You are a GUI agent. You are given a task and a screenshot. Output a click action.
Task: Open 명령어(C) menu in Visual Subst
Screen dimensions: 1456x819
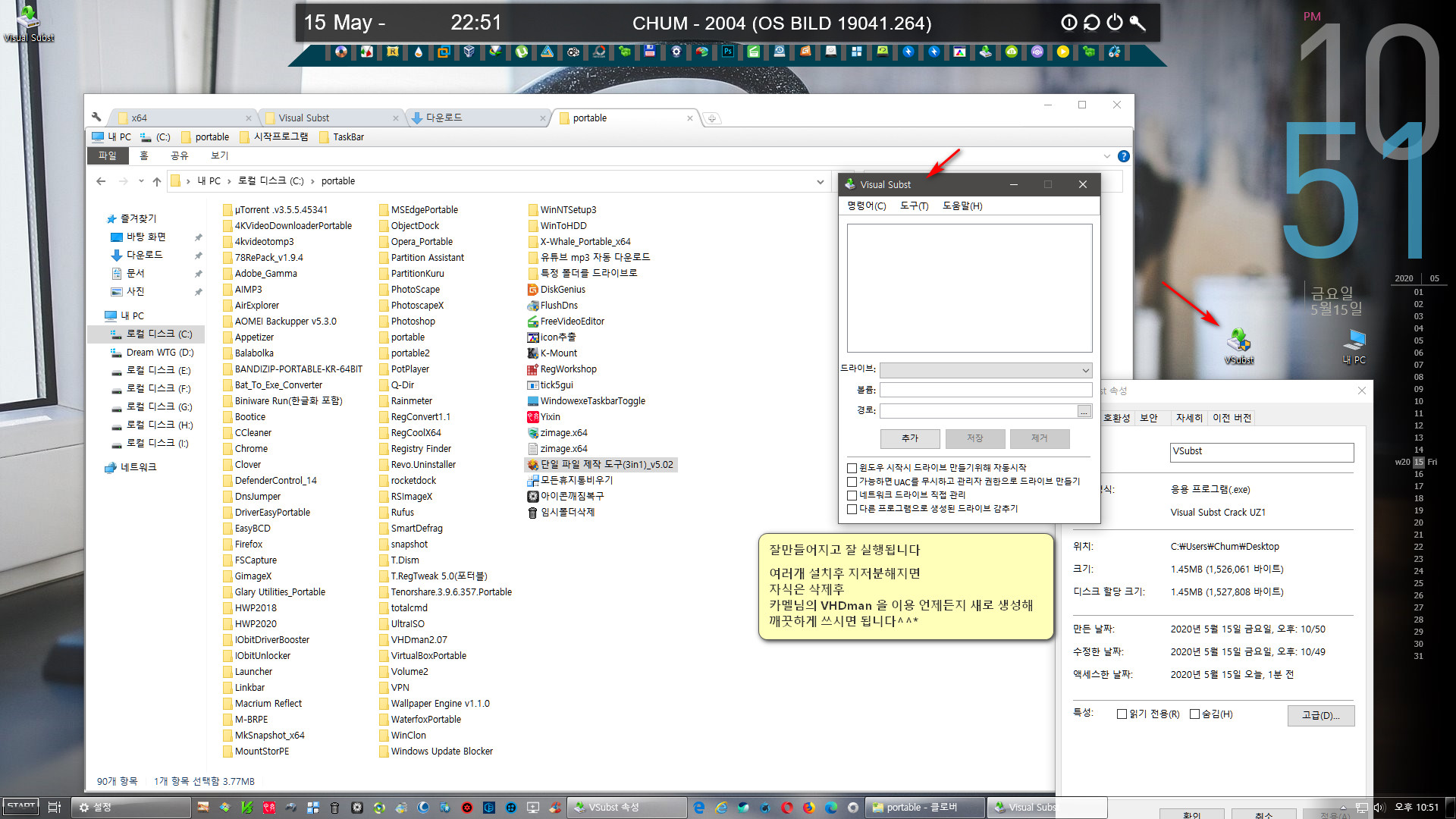coord(866,206)
